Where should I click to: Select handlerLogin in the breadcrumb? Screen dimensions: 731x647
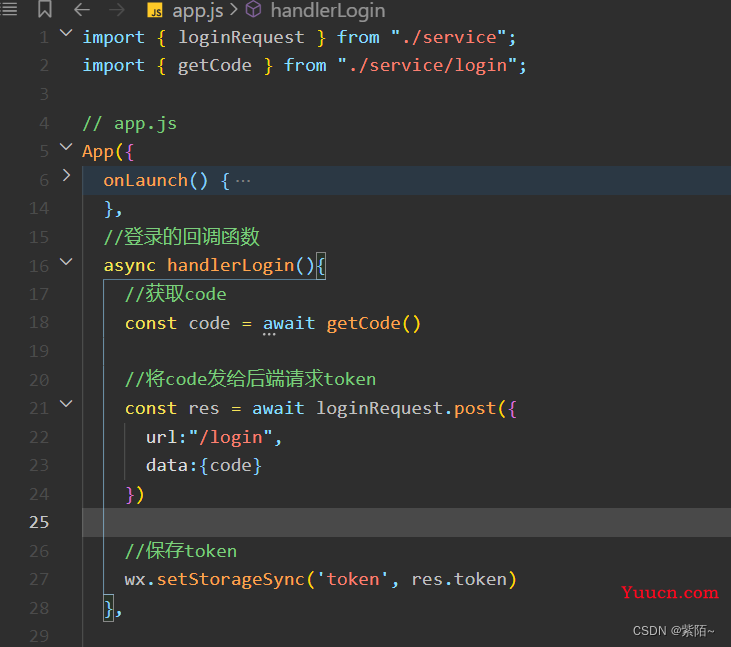(328, 11)
